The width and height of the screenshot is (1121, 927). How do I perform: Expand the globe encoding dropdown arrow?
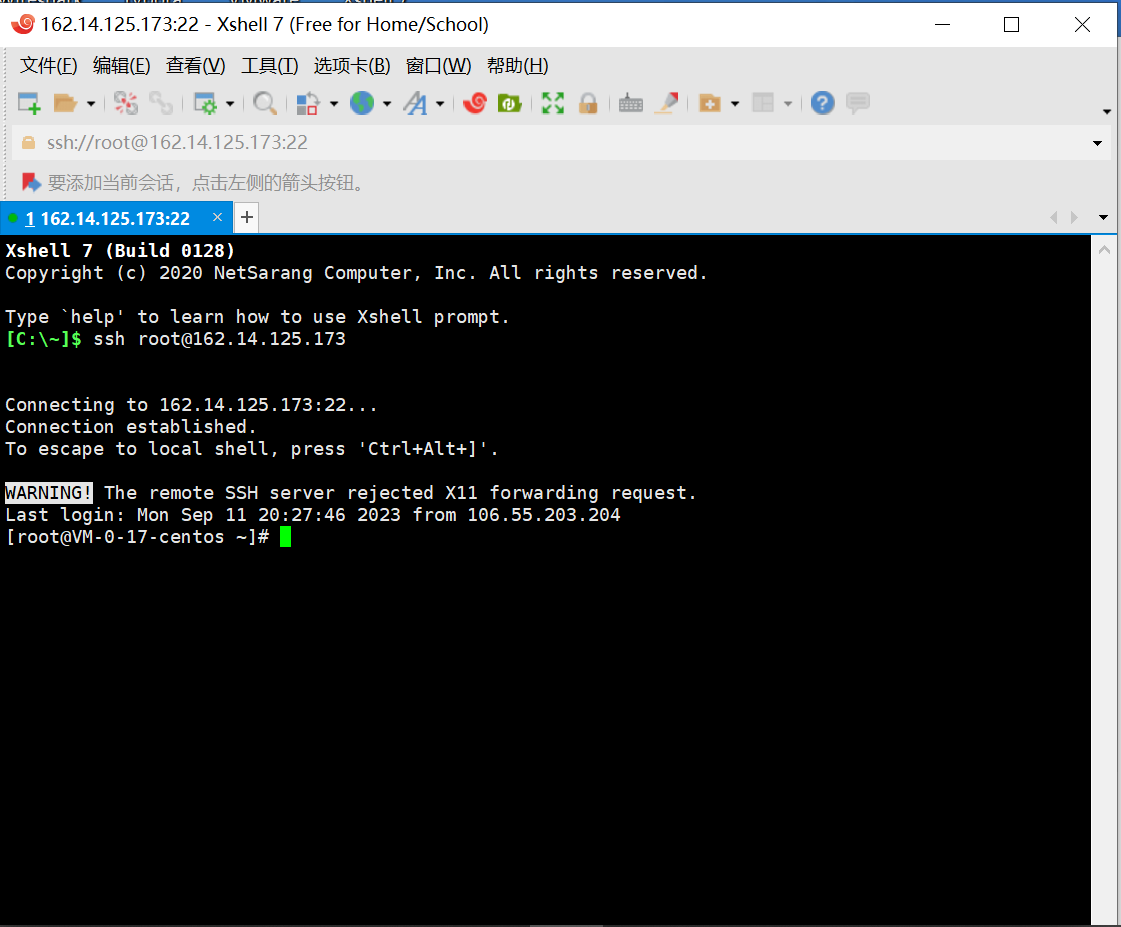[387, 104]
